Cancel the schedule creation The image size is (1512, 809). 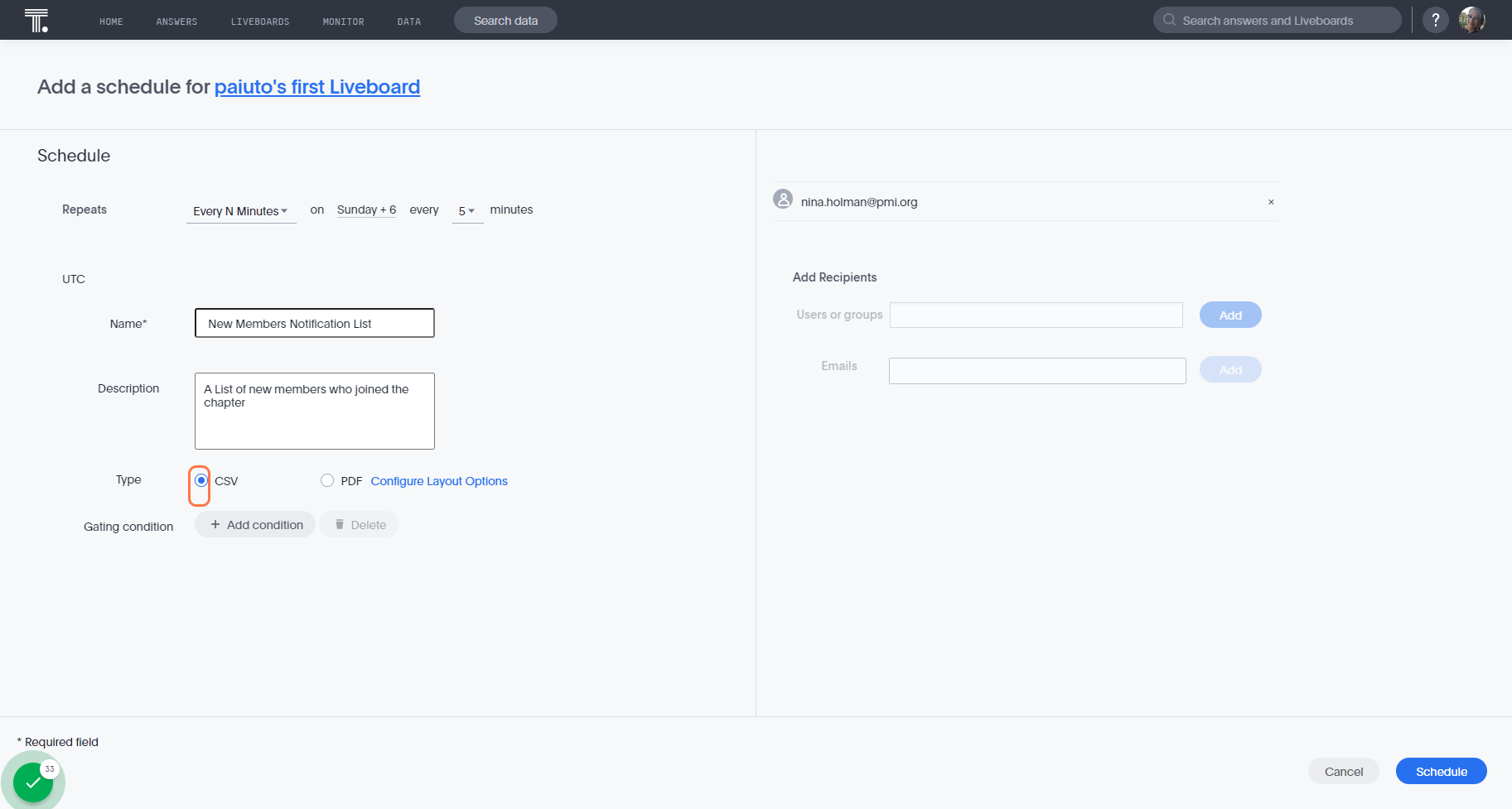1344,771
